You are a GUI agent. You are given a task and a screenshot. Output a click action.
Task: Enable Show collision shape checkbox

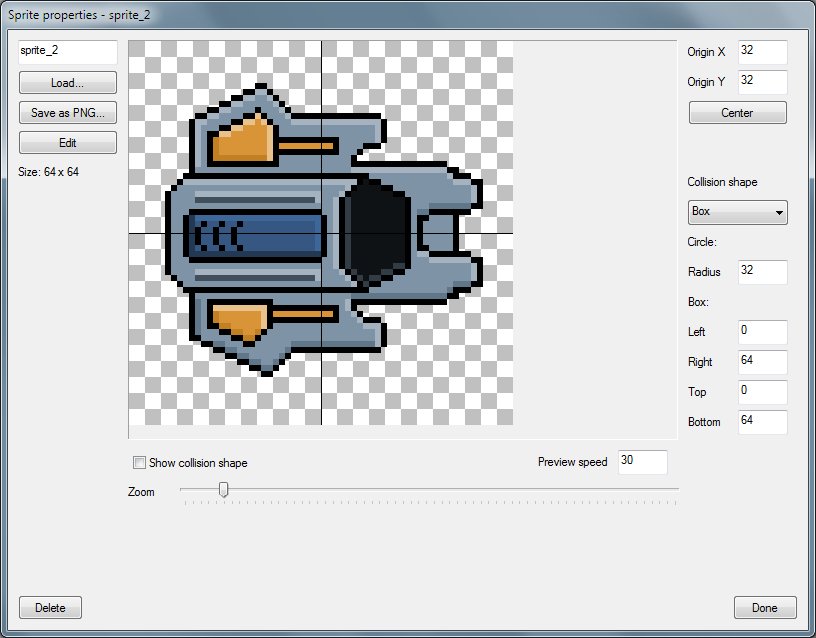click(x=139, y=463)
